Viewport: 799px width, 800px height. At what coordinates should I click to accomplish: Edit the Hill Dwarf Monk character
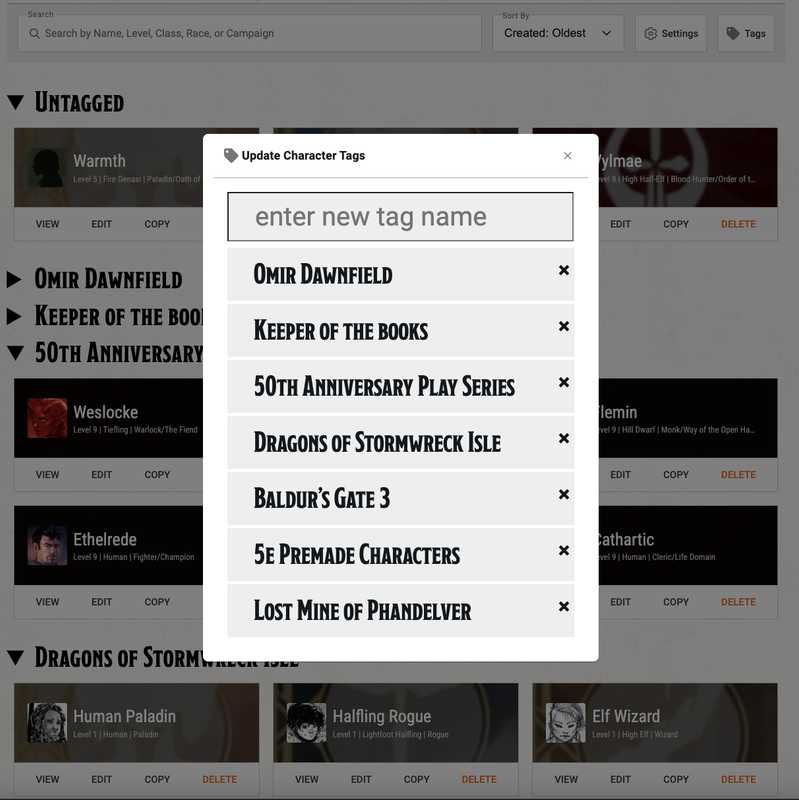click(x=620, y=474)
